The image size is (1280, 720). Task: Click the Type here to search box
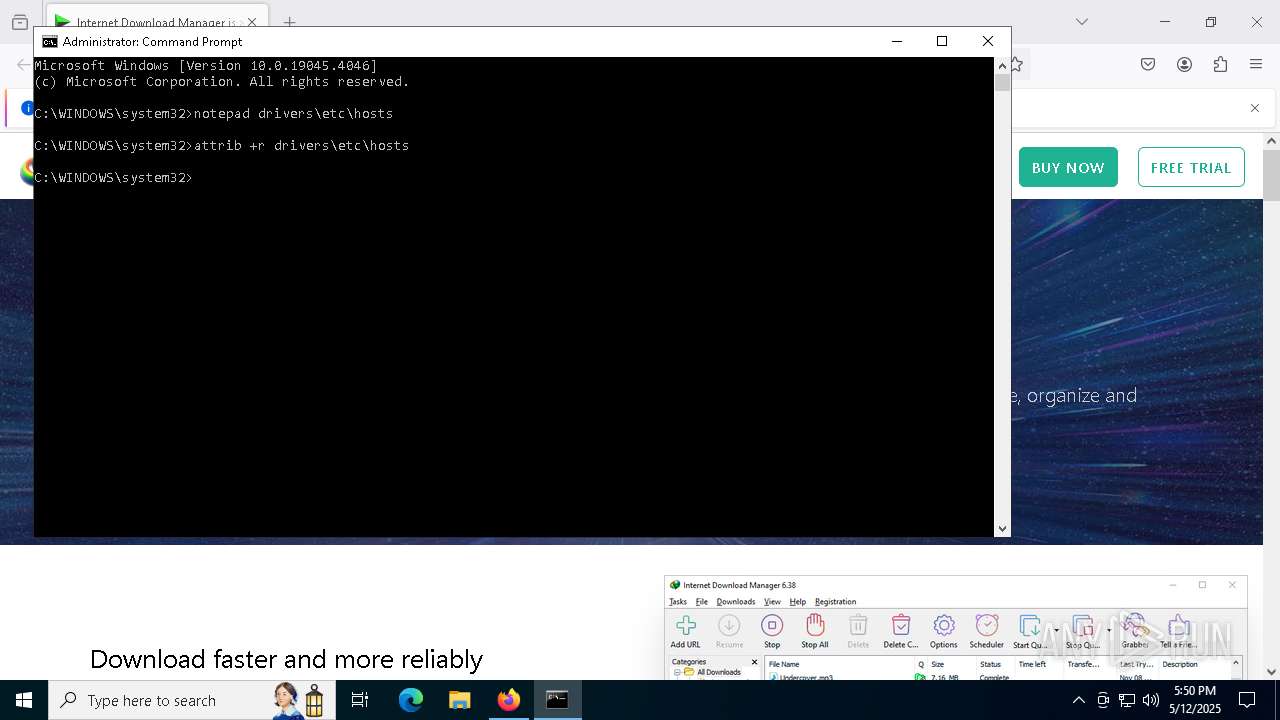coord(190,700)
